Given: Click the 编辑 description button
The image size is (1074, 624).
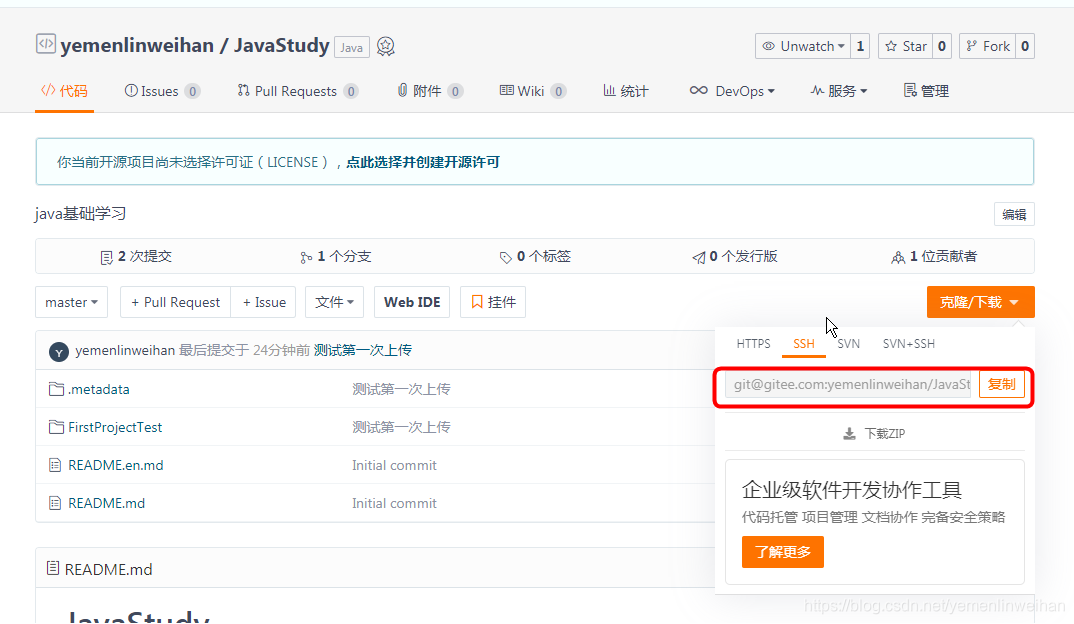Looking at the screenshot, I should click(x=1014, y=214).
